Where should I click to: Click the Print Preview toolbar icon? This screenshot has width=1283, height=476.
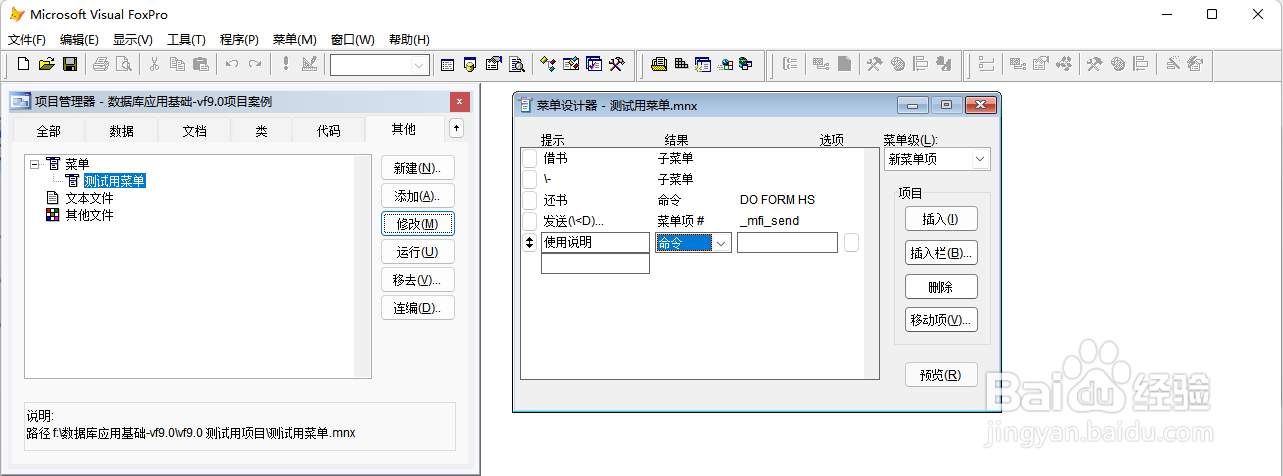tap(123, 64)
